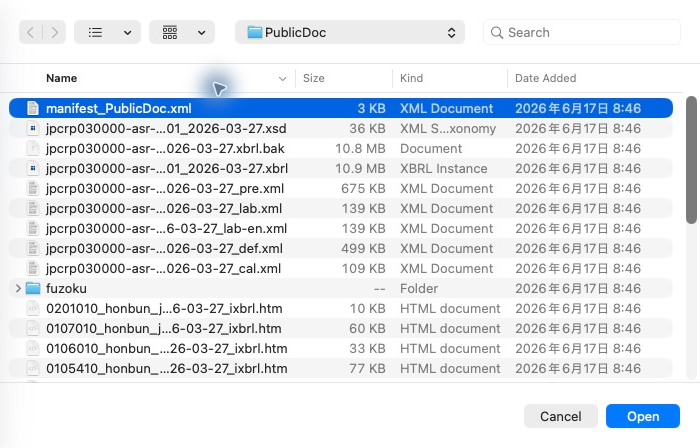This screenshot has width=700, height=448.
Task: Click the icon of the 0105410_honbun file
Action: [x=33, y=369]
